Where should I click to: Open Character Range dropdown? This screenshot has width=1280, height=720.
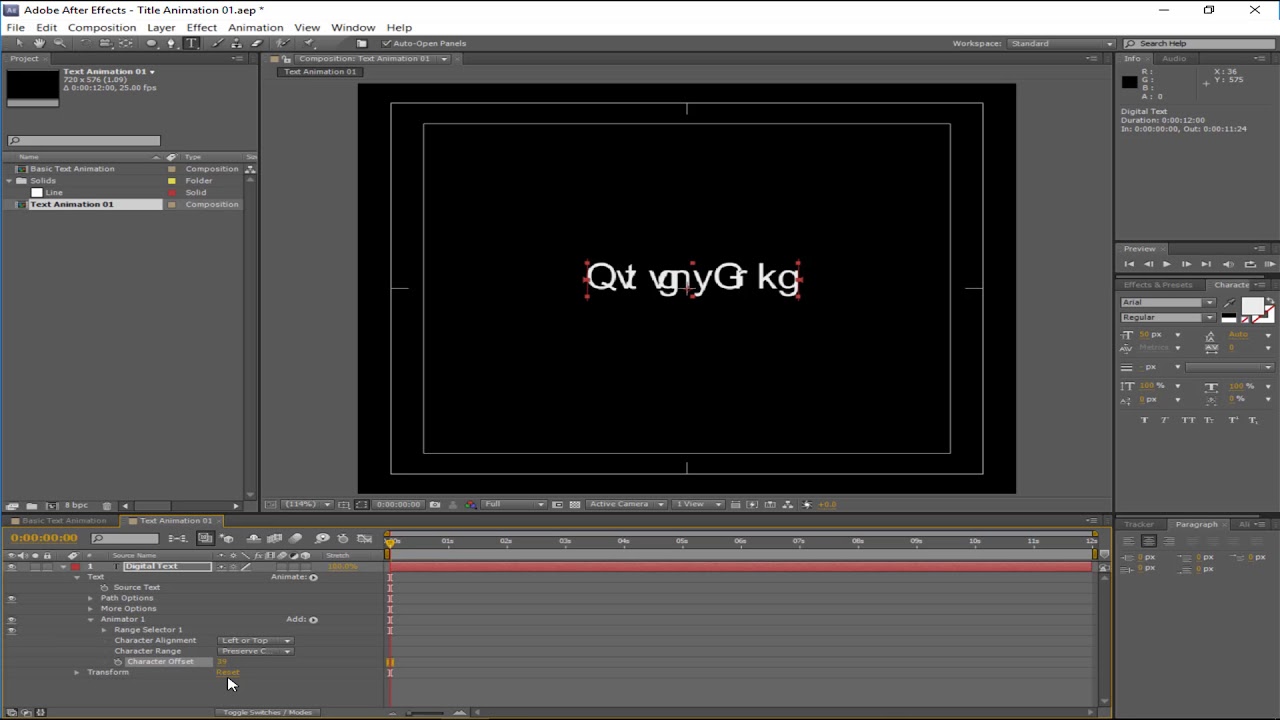[x=255, y=651]
